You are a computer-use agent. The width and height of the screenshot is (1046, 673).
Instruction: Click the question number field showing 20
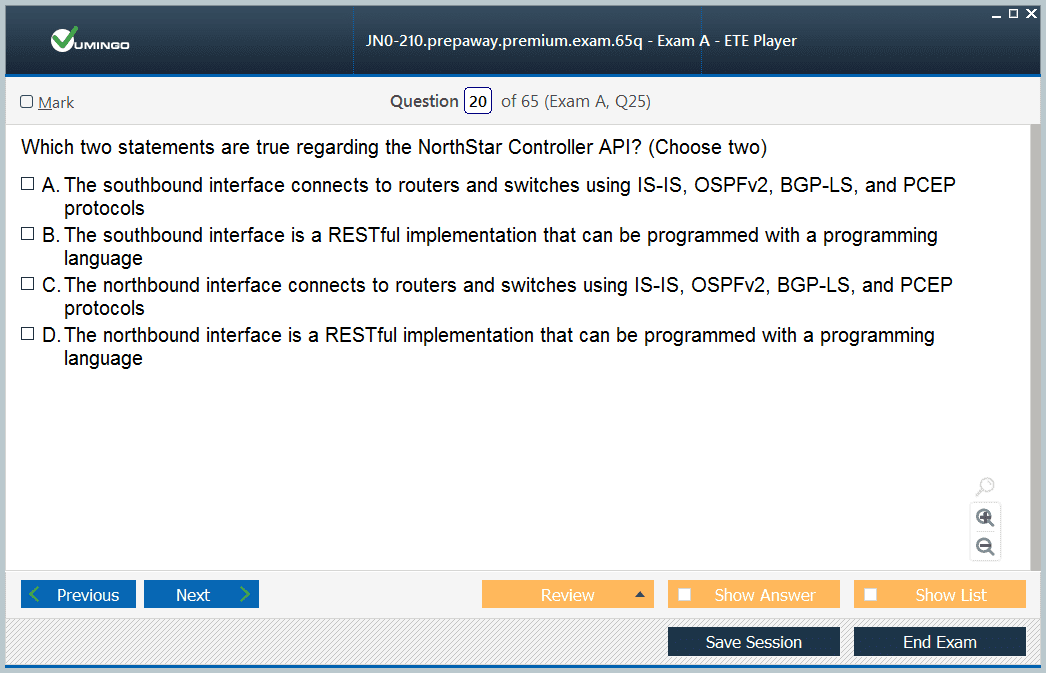478,101
